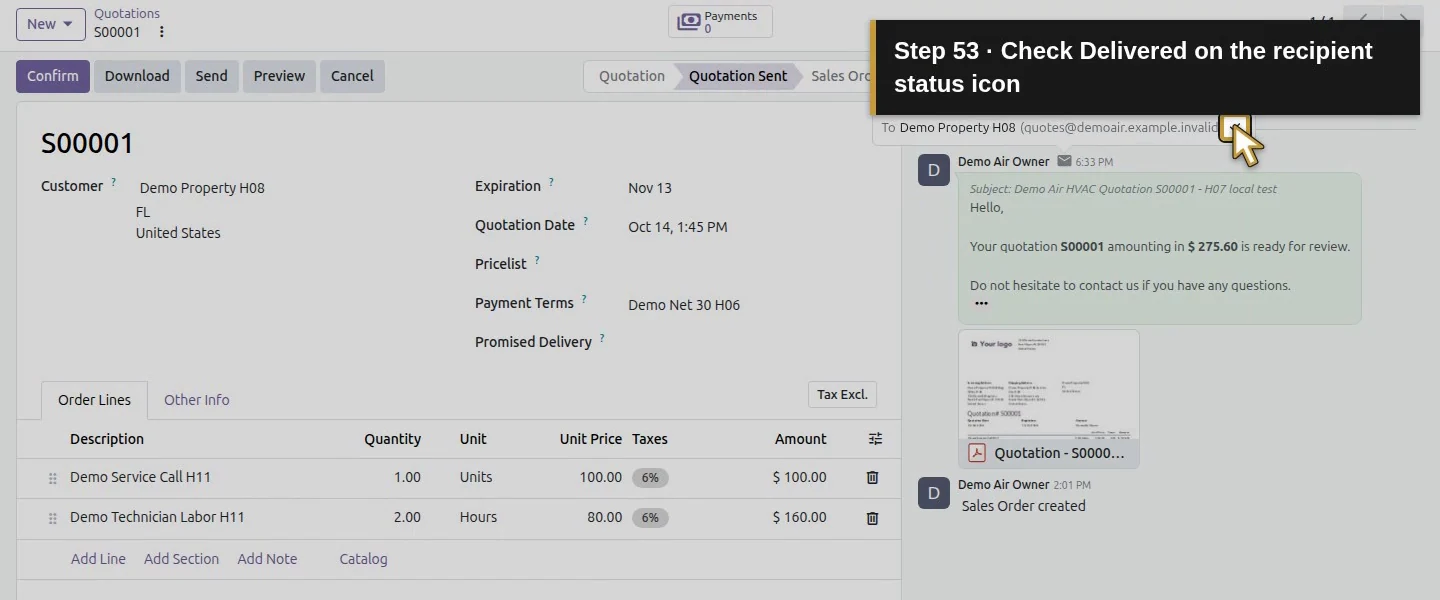
Task: Click the quantity 2.00 cell
Action: (x=407, y=518)
